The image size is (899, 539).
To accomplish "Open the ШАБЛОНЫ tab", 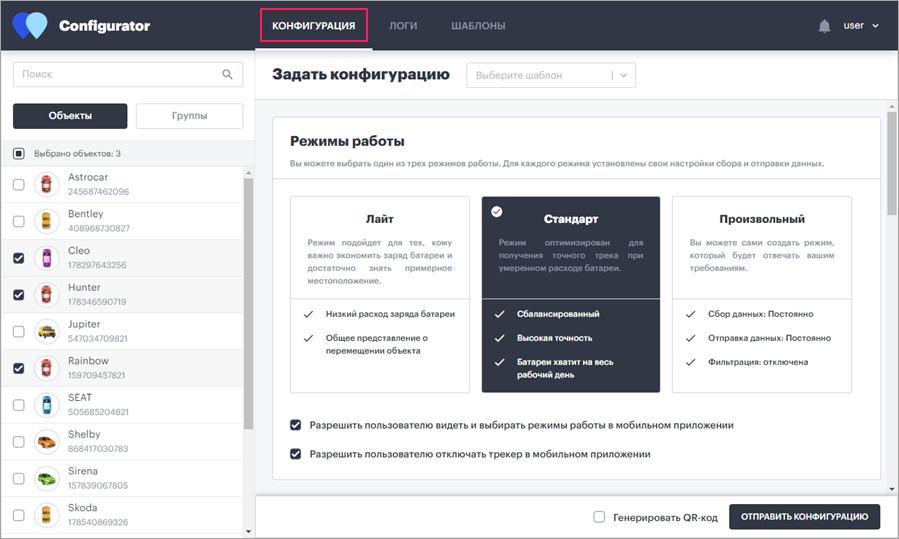I will [x=478, y=26].
